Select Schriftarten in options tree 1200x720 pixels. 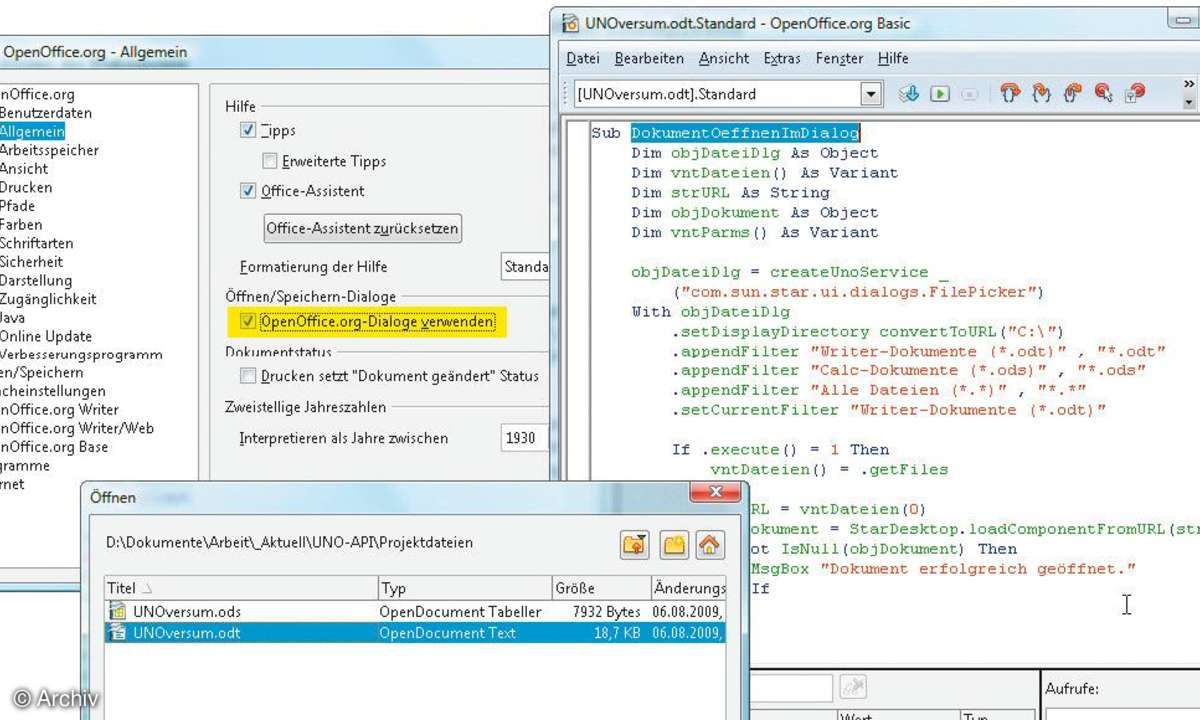point(37,243)
